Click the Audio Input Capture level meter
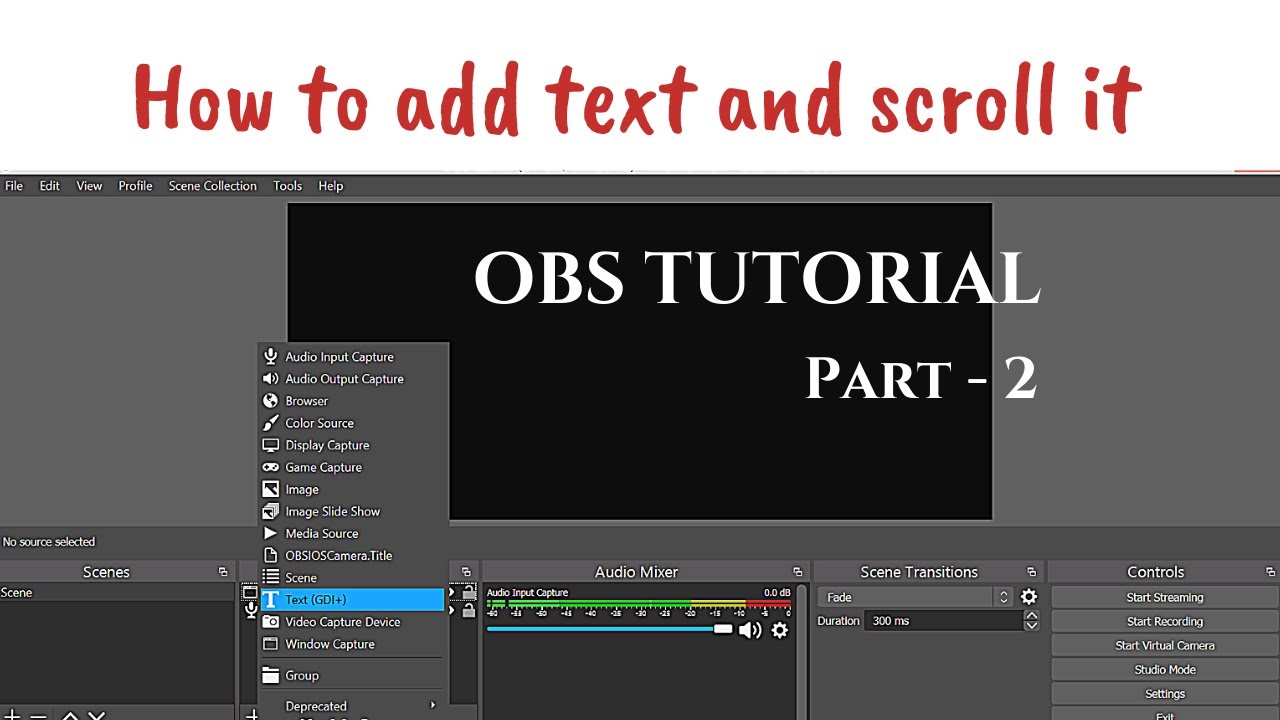Image resolution: width=1280 pixels, height=720 pixels. pyautogui.click(x=639, y=604)
